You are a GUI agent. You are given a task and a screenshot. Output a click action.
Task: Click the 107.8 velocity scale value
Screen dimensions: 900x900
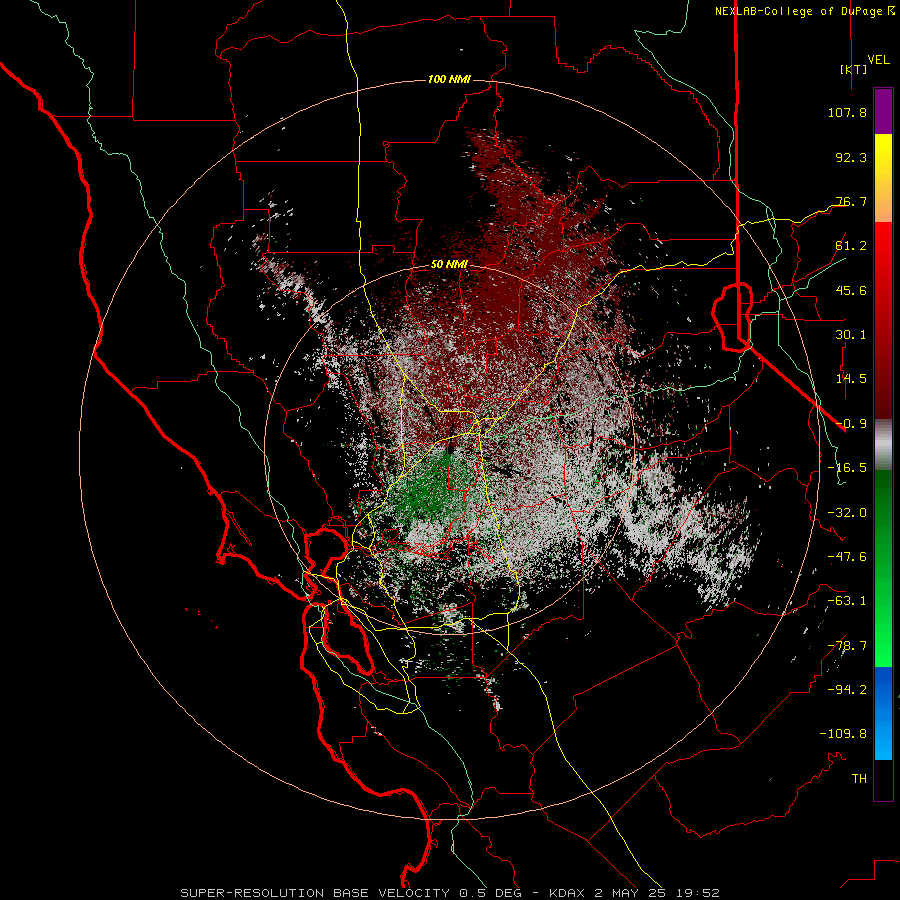point(847,112)
